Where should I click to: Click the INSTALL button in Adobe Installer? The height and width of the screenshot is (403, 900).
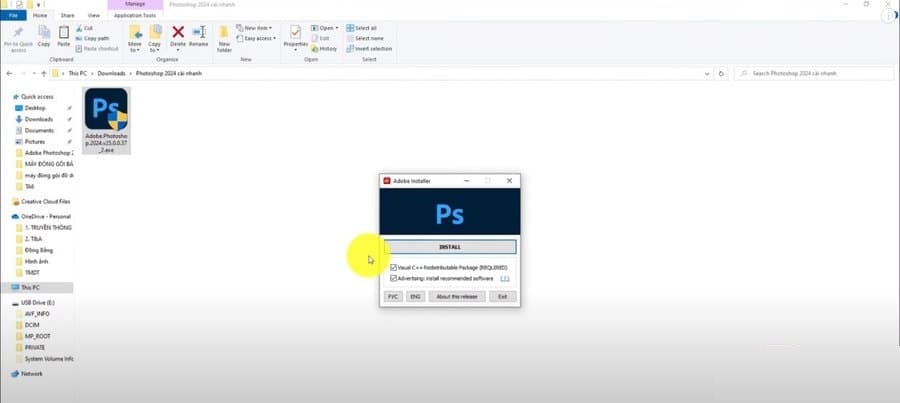pyautogui.click(x=450, y=247)
